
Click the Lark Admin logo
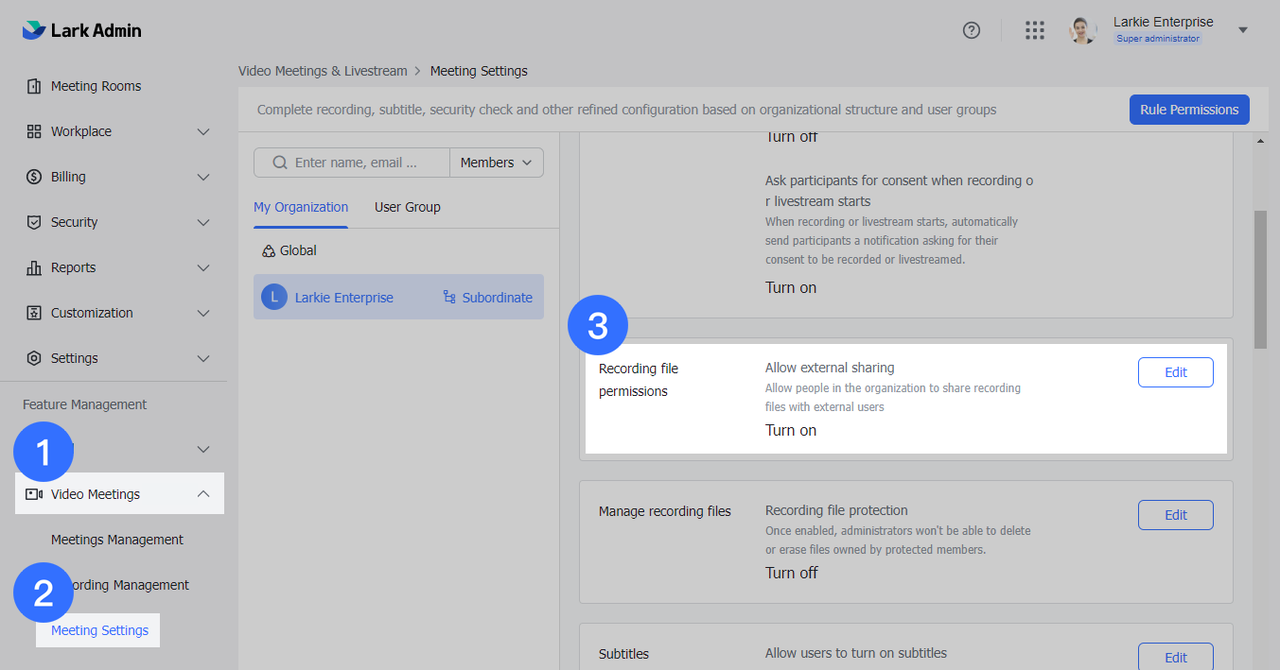click(82, 30)
